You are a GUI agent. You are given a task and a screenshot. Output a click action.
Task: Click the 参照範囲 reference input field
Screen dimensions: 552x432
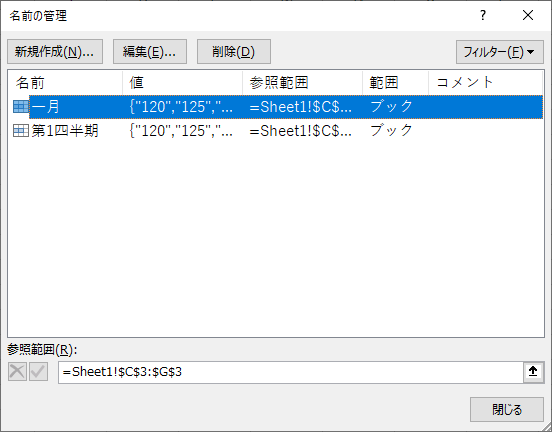click(x=291, y=372)
